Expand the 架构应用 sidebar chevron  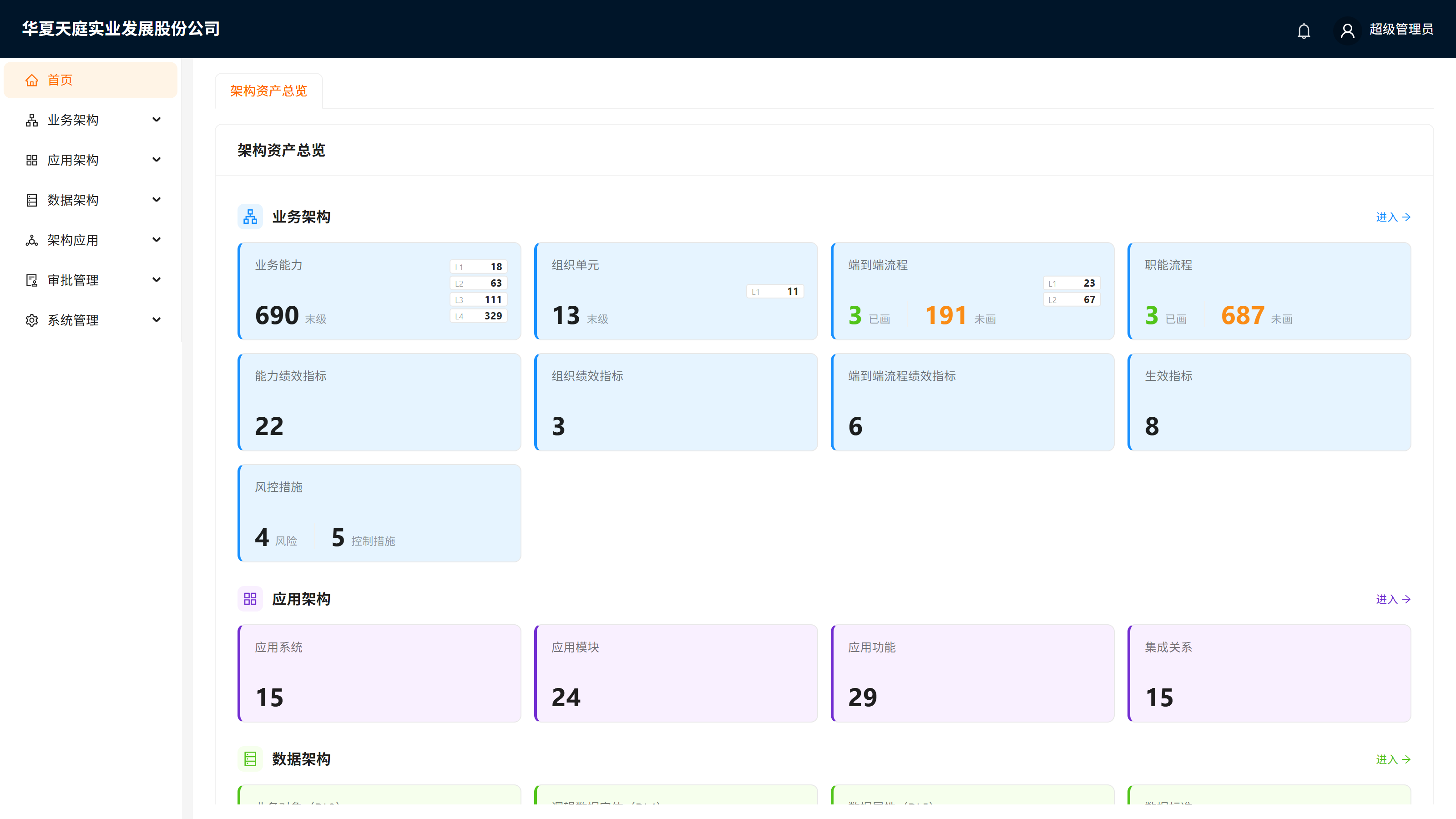157,240
